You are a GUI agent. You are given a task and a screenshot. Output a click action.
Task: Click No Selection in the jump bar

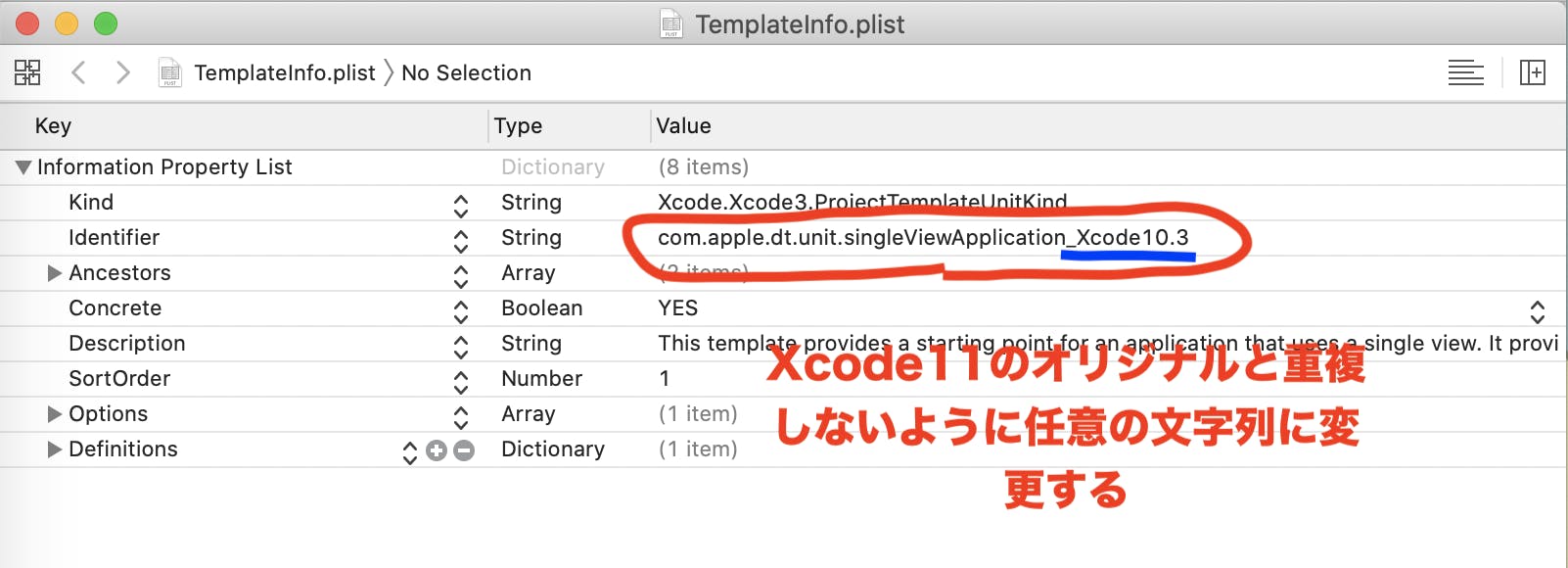(467, 72)
